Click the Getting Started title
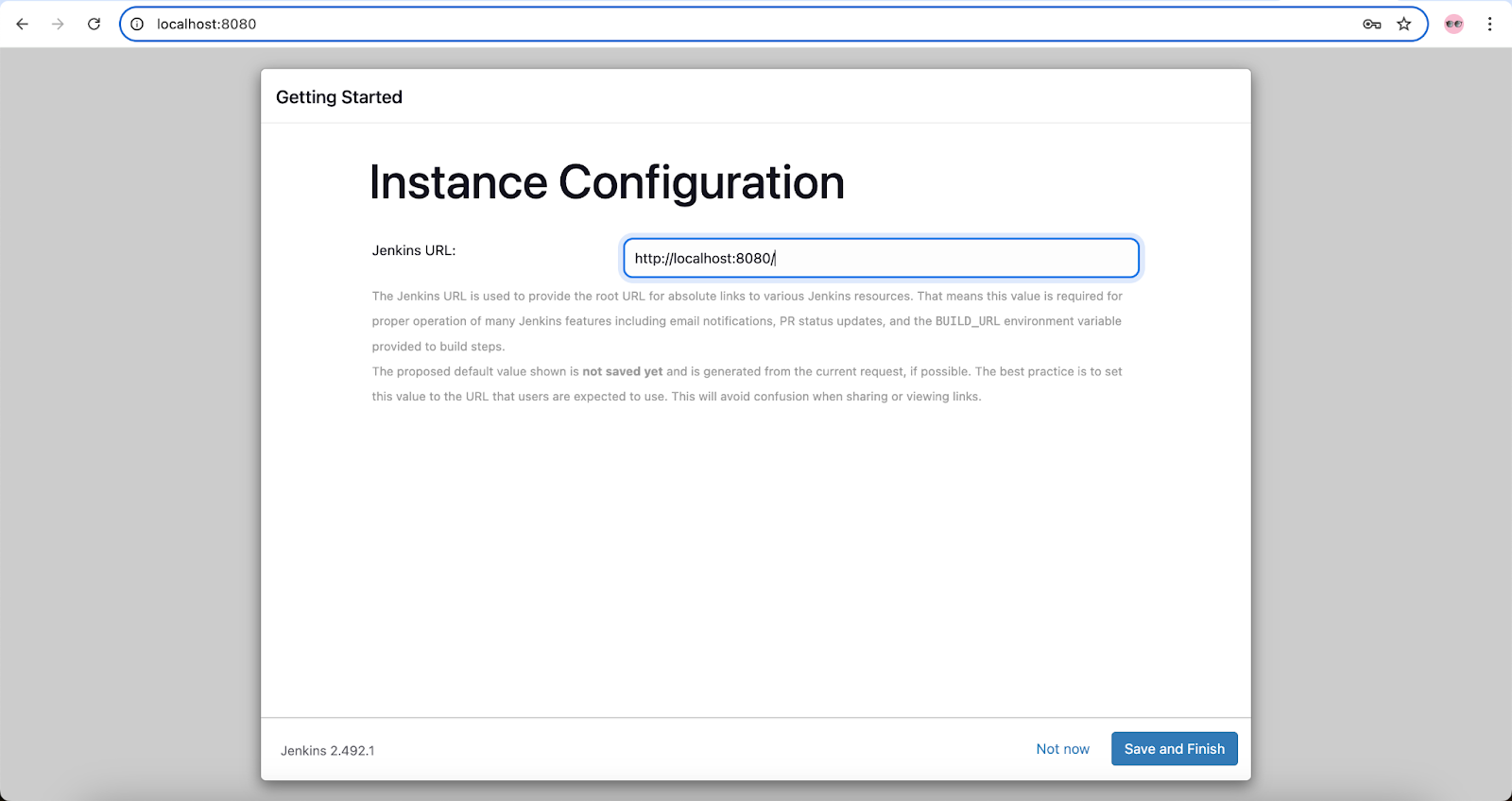The height and width of the screenshot is (801, 1512). [x=339, y=97]
